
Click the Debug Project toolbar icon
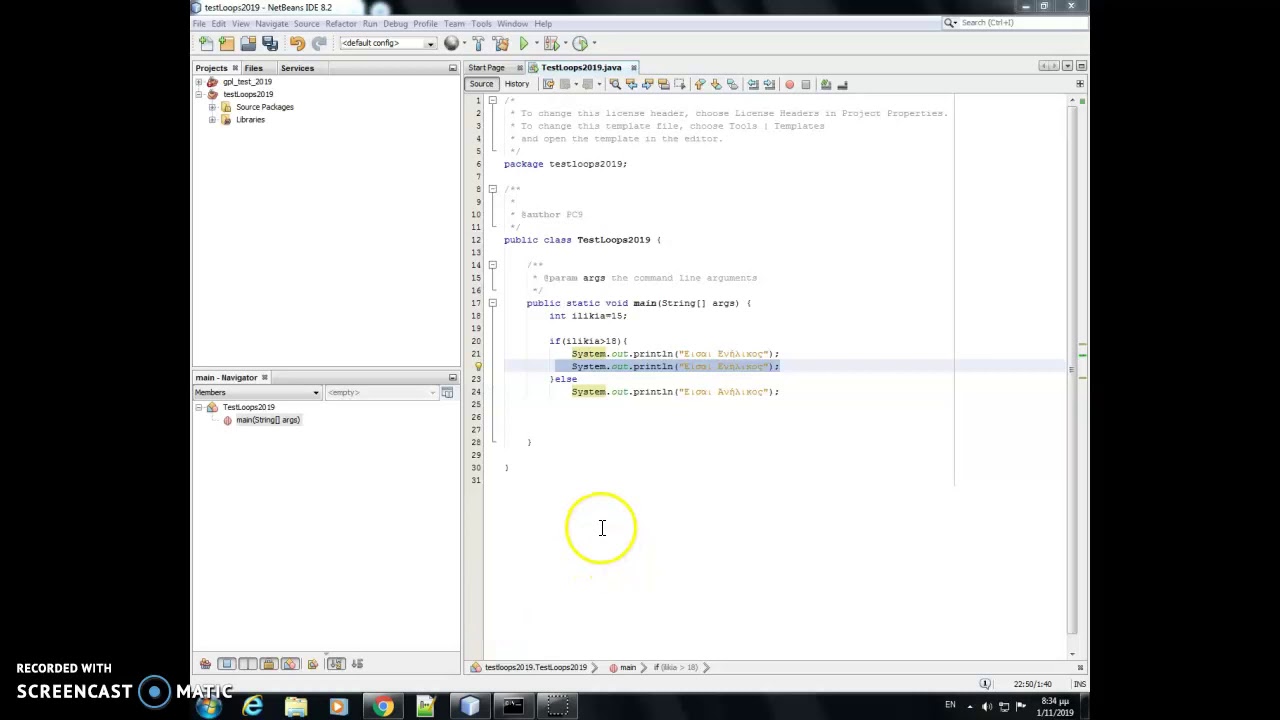(x=550, y=43)
